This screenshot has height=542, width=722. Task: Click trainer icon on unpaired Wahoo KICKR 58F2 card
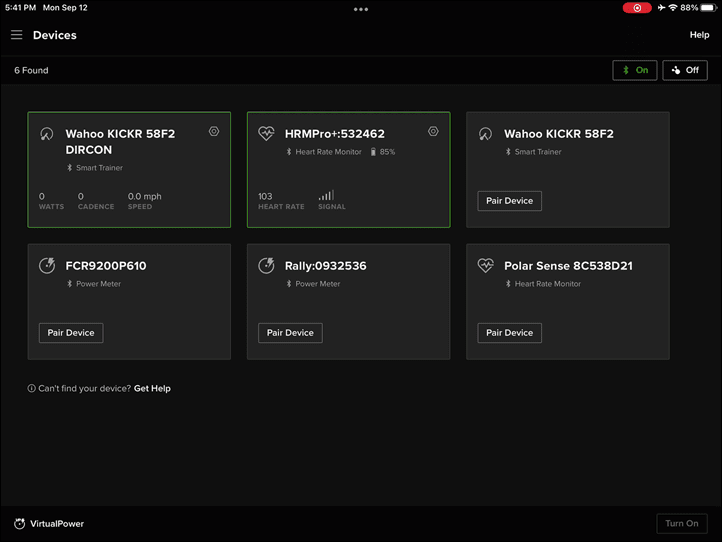pyautogui.click(x=485, y=134)
